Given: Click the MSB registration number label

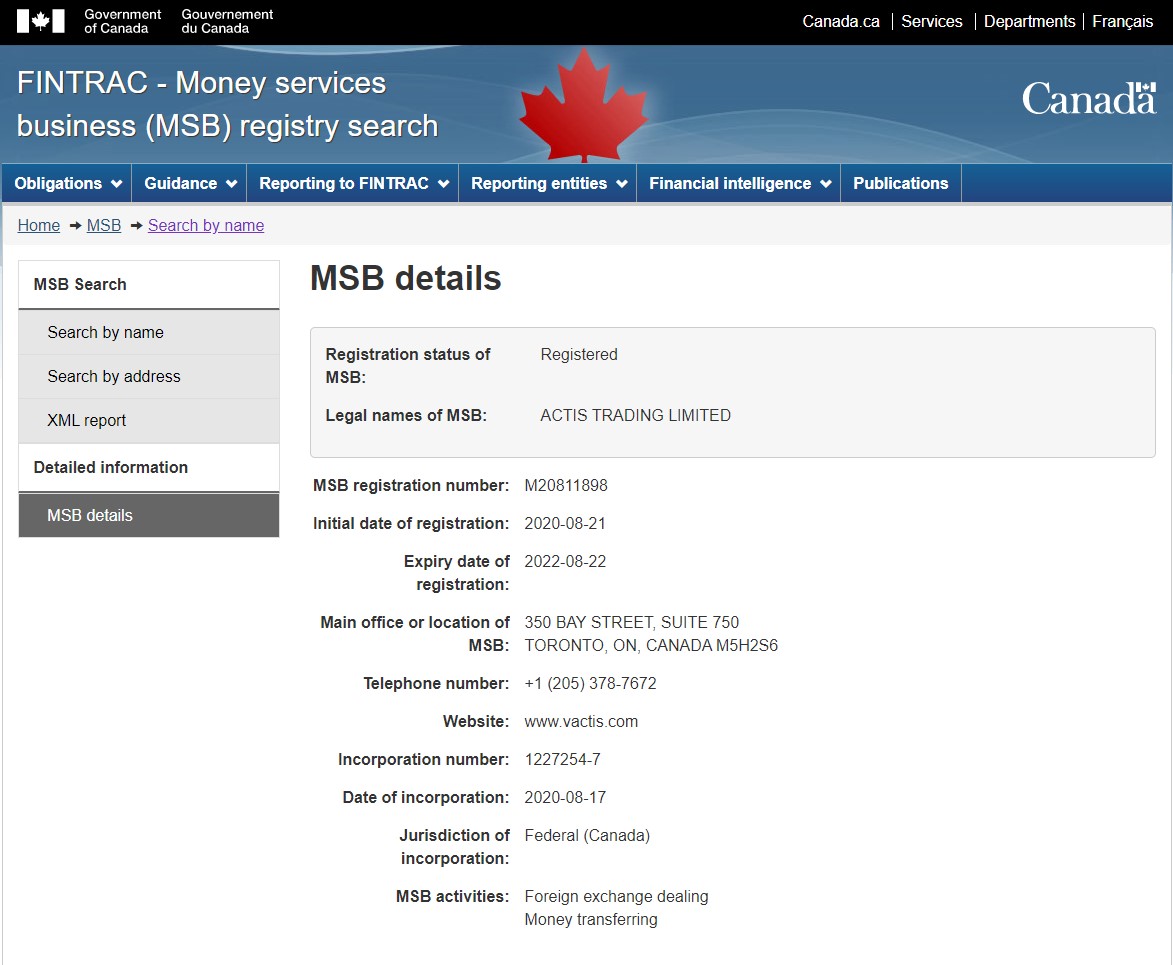Looking at the screenshot, I should pyautogui.click(x=411, y=485).
